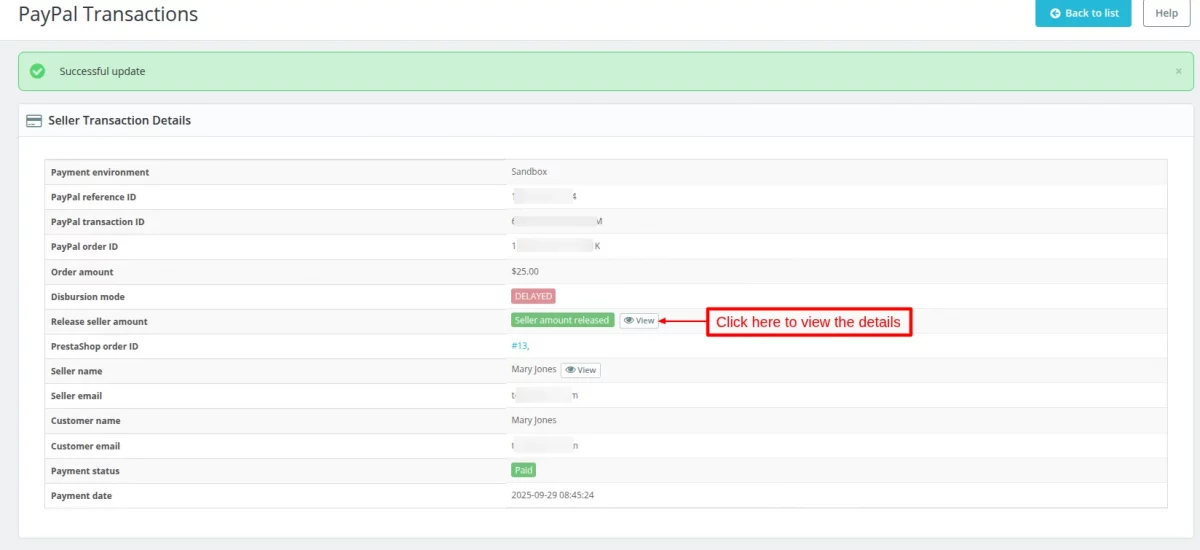Dismiss the Successful update alert
The width and height of the screenshot is (1200, 550).
click(1179, 71)
